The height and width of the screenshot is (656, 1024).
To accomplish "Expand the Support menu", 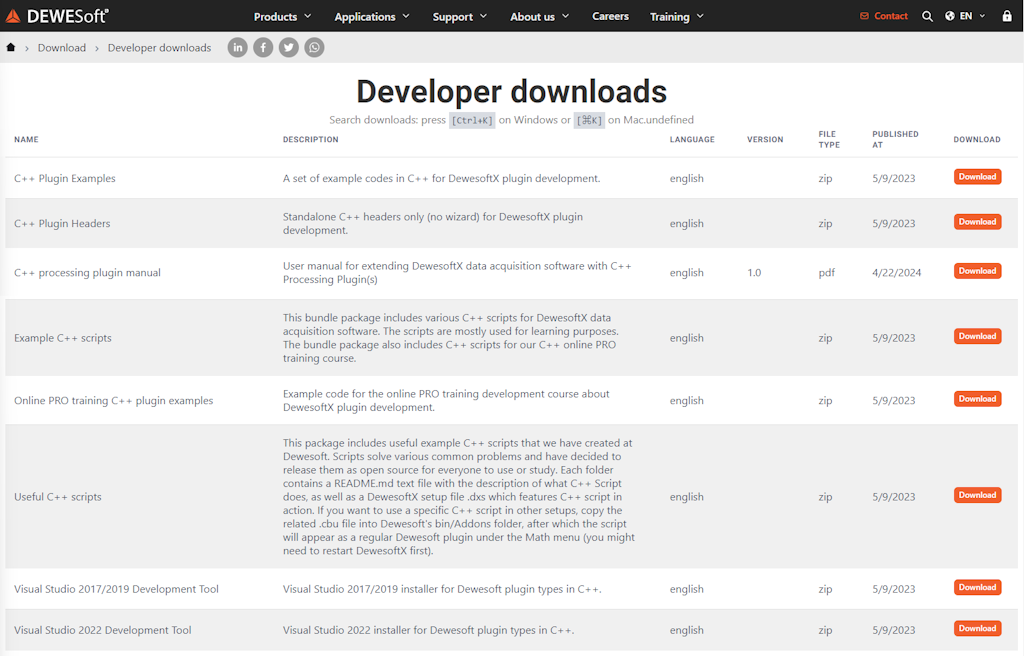I will click(x=460, y=16).
